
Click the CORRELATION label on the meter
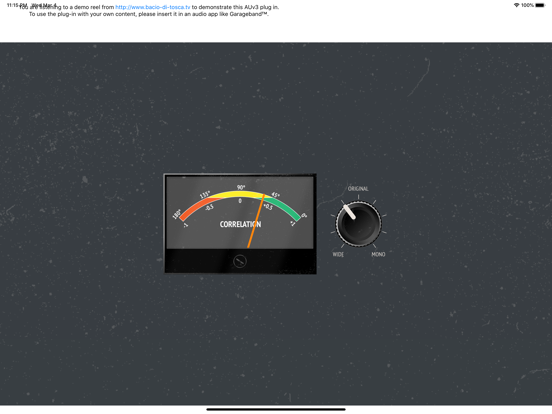240,224
